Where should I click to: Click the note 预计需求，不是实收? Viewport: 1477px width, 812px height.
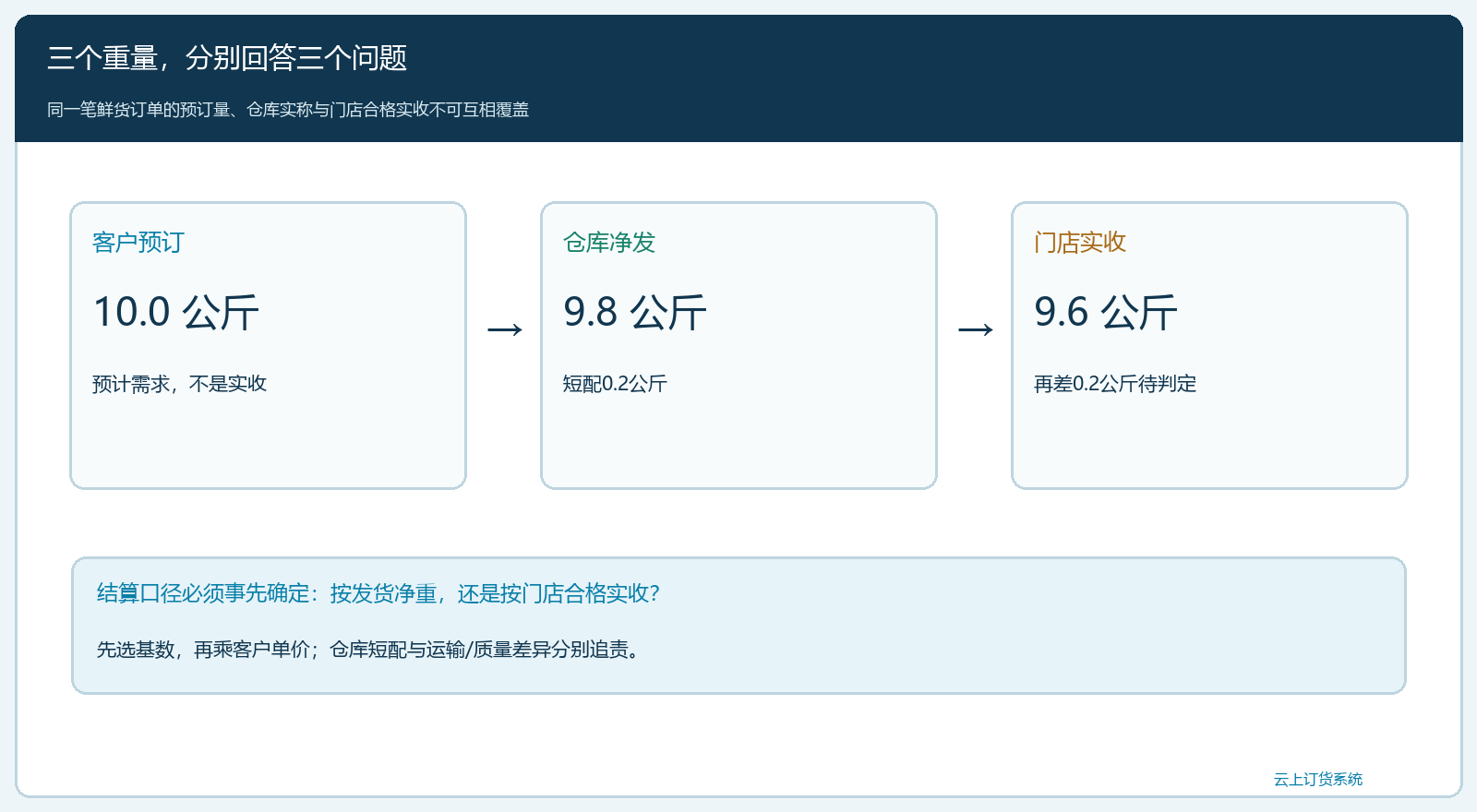pyautogui.click(x=180, y=384)
